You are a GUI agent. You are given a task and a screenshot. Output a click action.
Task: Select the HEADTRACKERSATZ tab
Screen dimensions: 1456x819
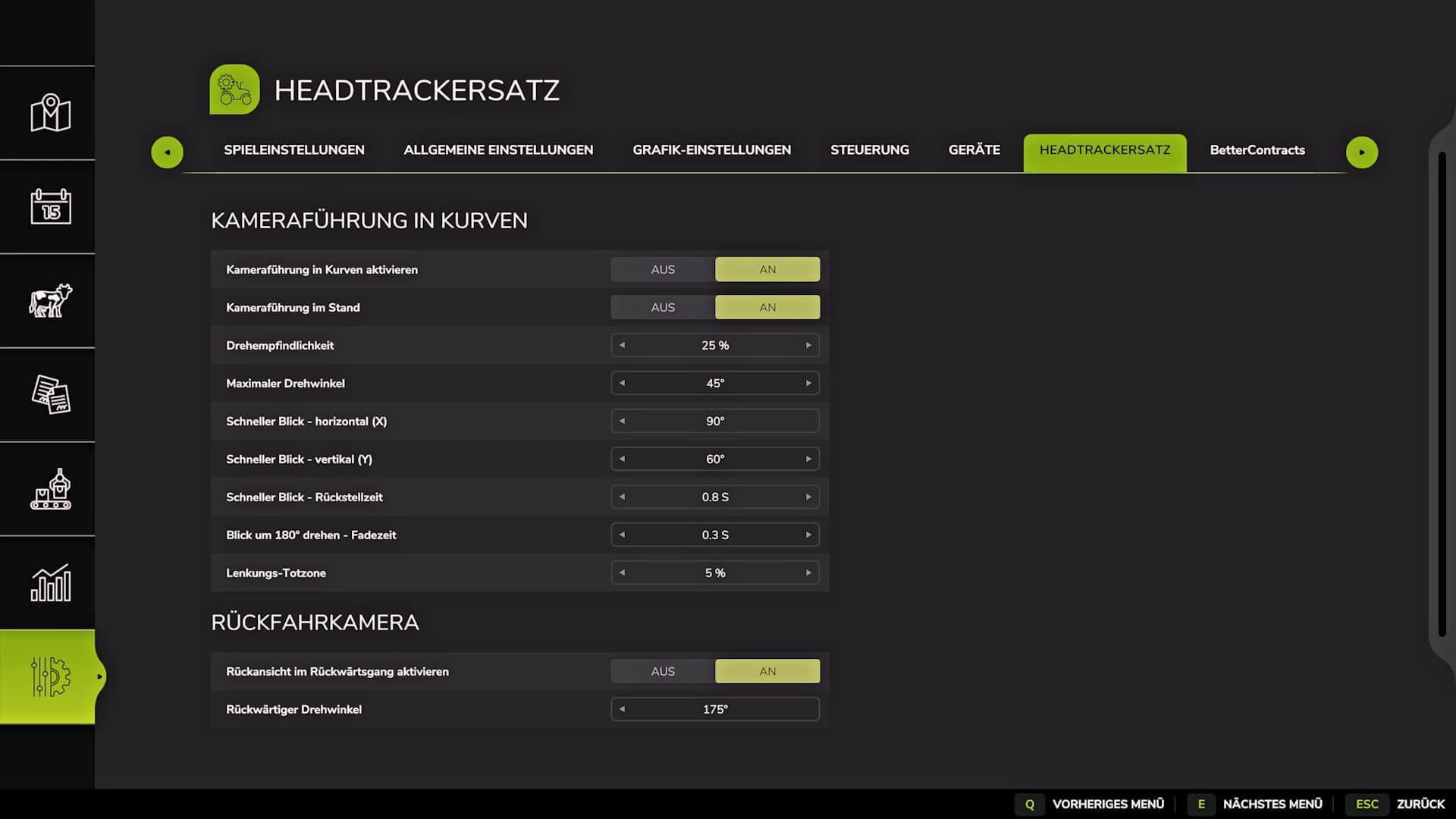tap(1105, 152)
